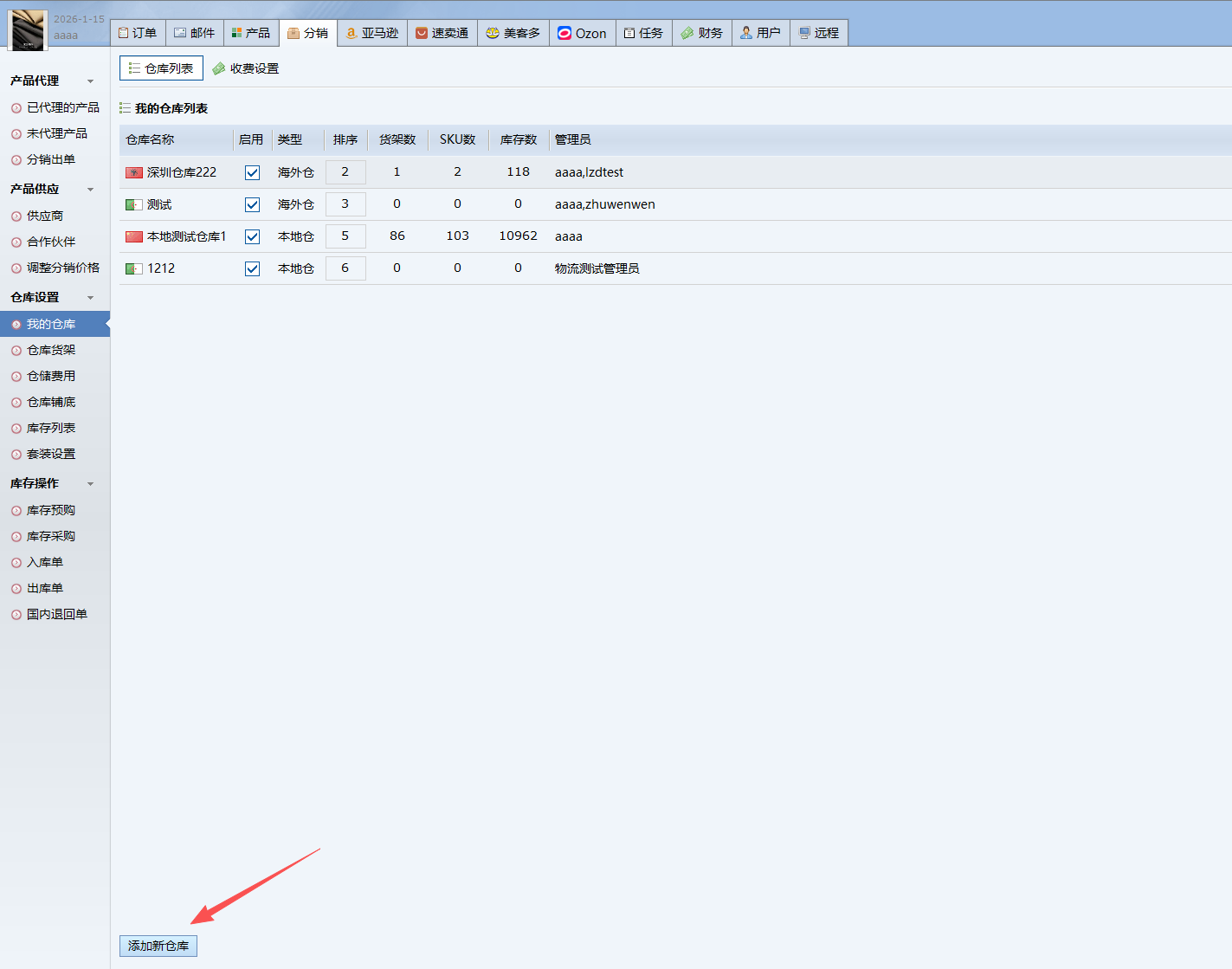The width and height of the screenshot is (1232, 969).
Task: Click the 速卖通 AliExpress icon tab
Action: click(442, 33)
